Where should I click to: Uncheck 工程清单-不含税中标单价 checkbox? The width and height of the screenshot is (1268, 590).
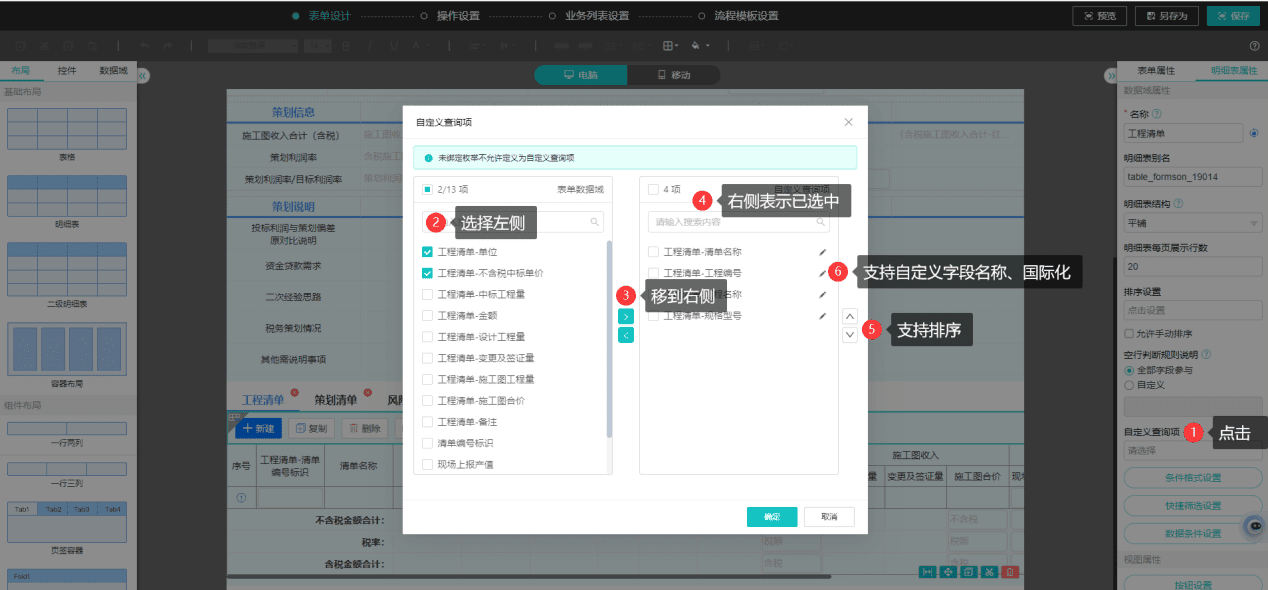point(427,273)
